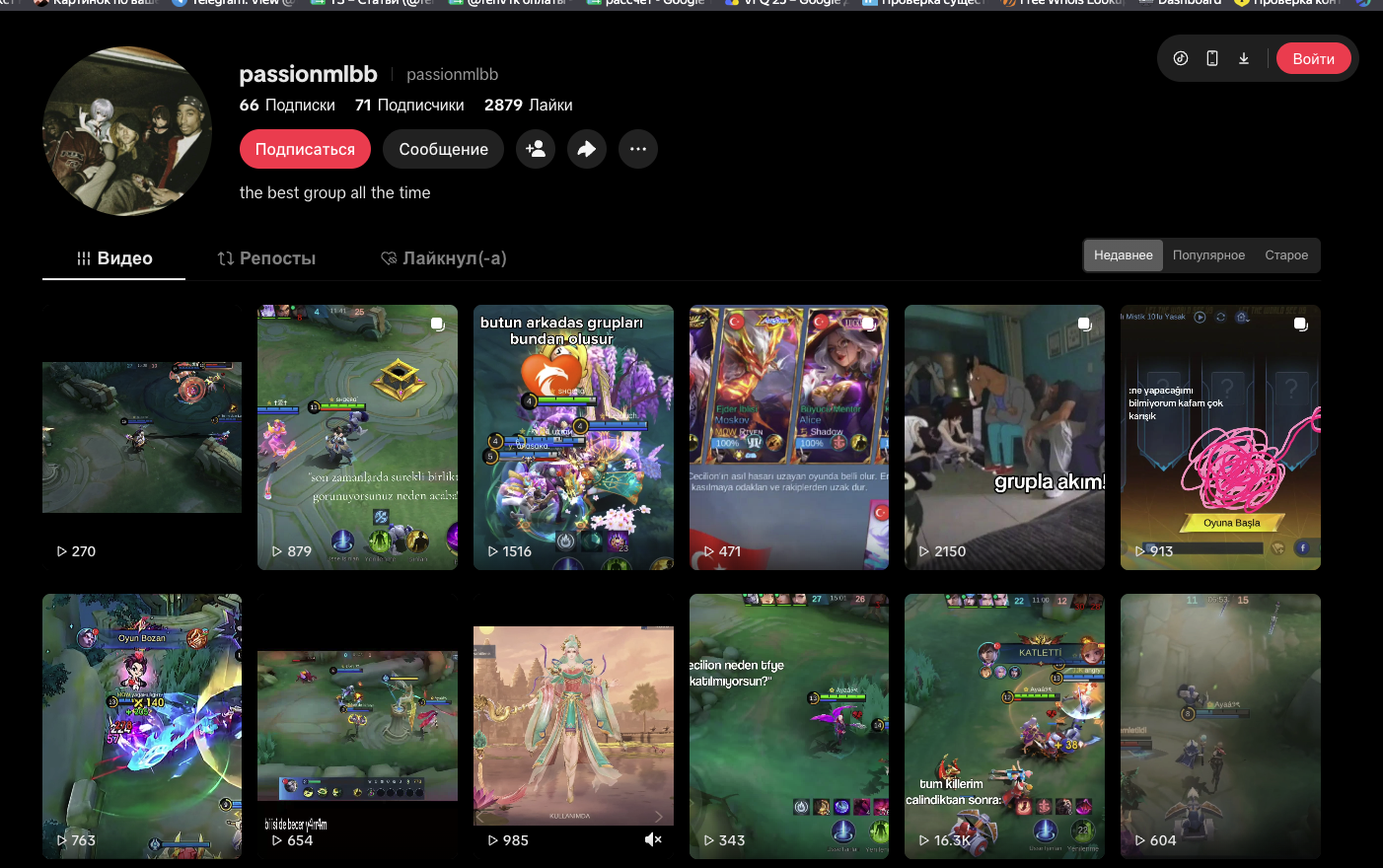Open the coins icon in the top bar
This screenshot has width=1383, height=868.
coord(1181,58)
